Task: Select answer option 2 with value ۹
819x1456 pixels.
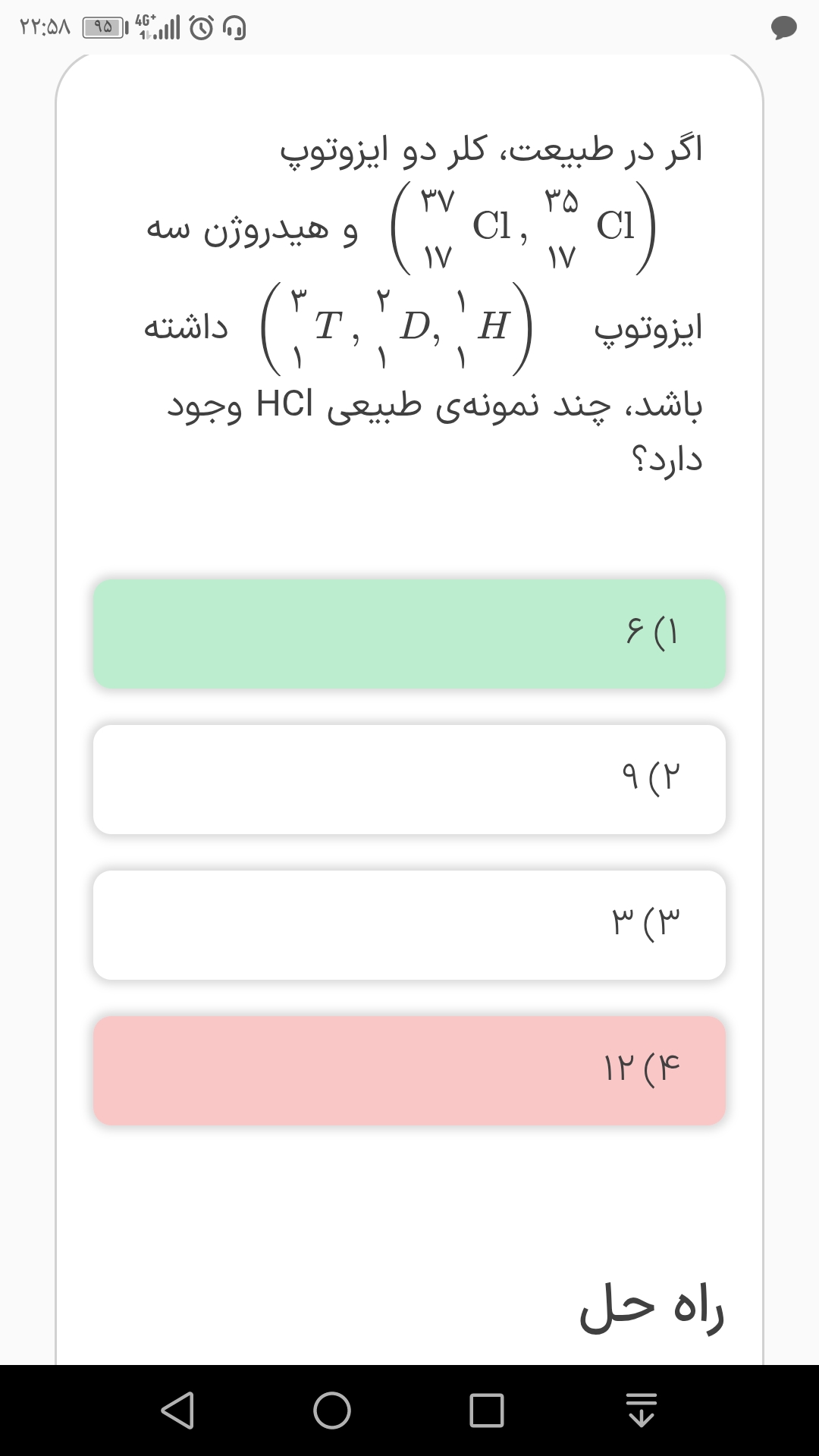Action: click(x=409, y=780)
